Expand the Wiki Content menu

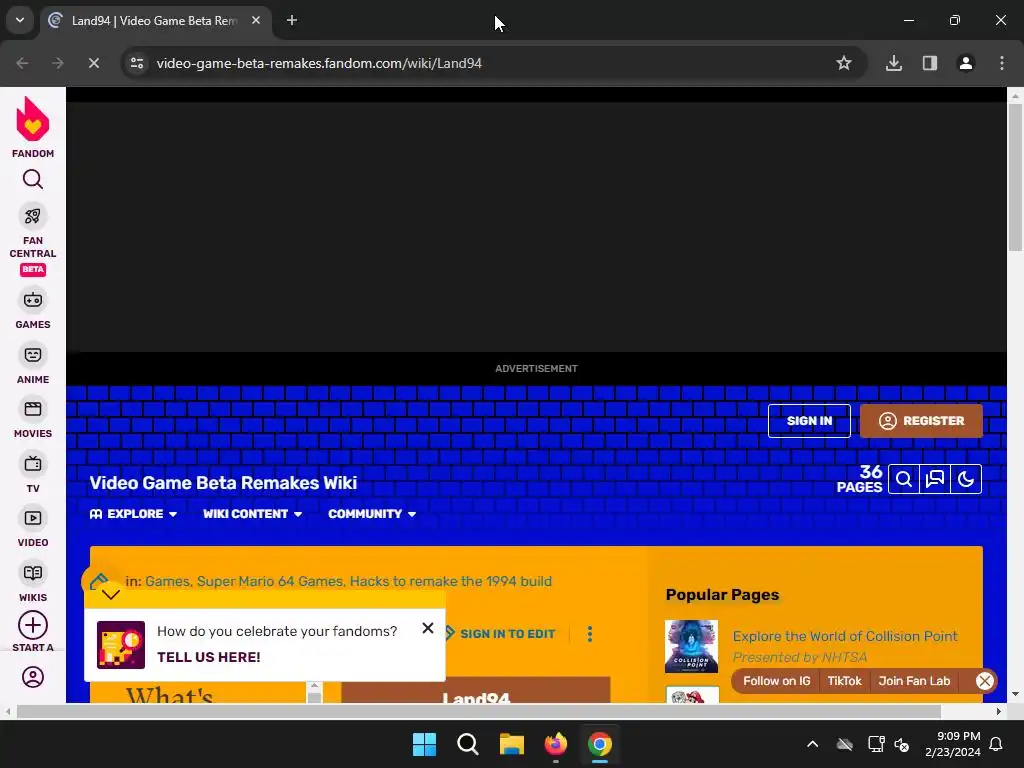point(252,514)
